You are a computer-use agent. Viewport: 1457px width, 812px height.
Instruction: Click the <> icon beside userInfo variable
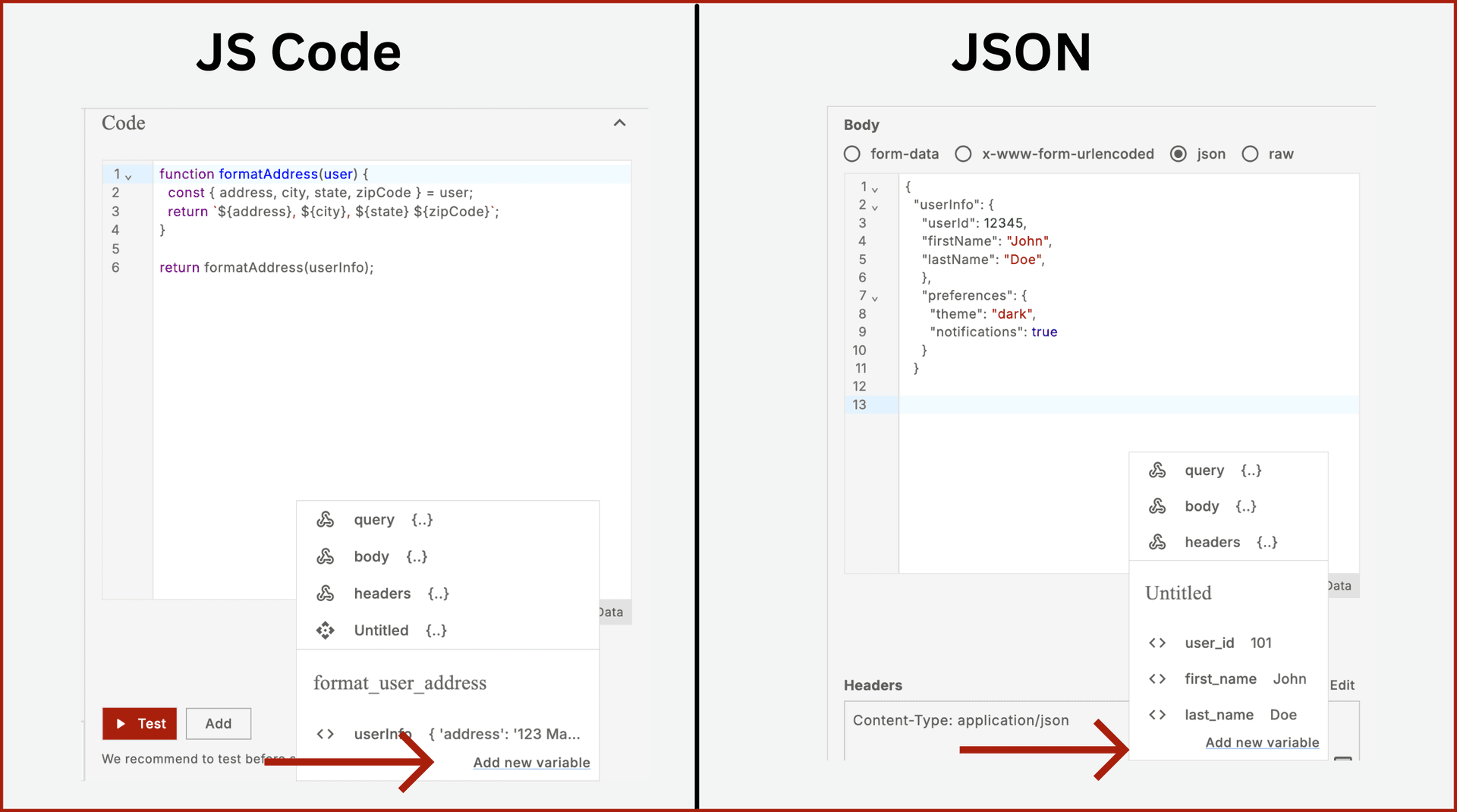click(x=325, y=734)
